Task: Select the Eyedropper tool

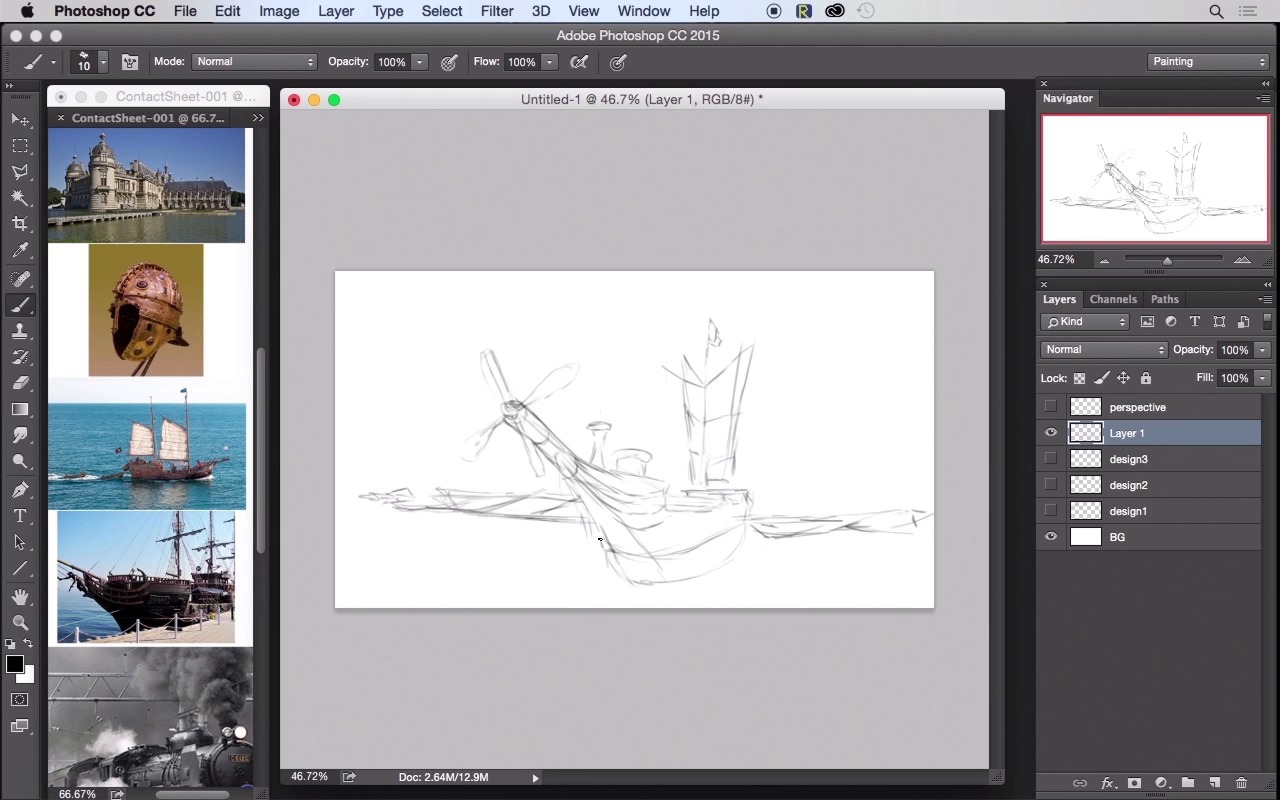Action: point(20,251)
